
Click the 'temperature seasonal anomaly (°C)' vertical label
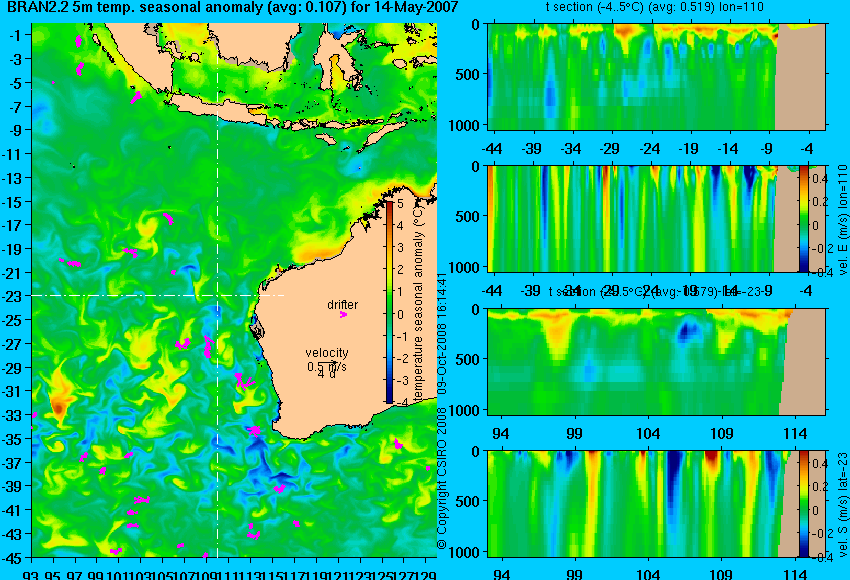418,304
